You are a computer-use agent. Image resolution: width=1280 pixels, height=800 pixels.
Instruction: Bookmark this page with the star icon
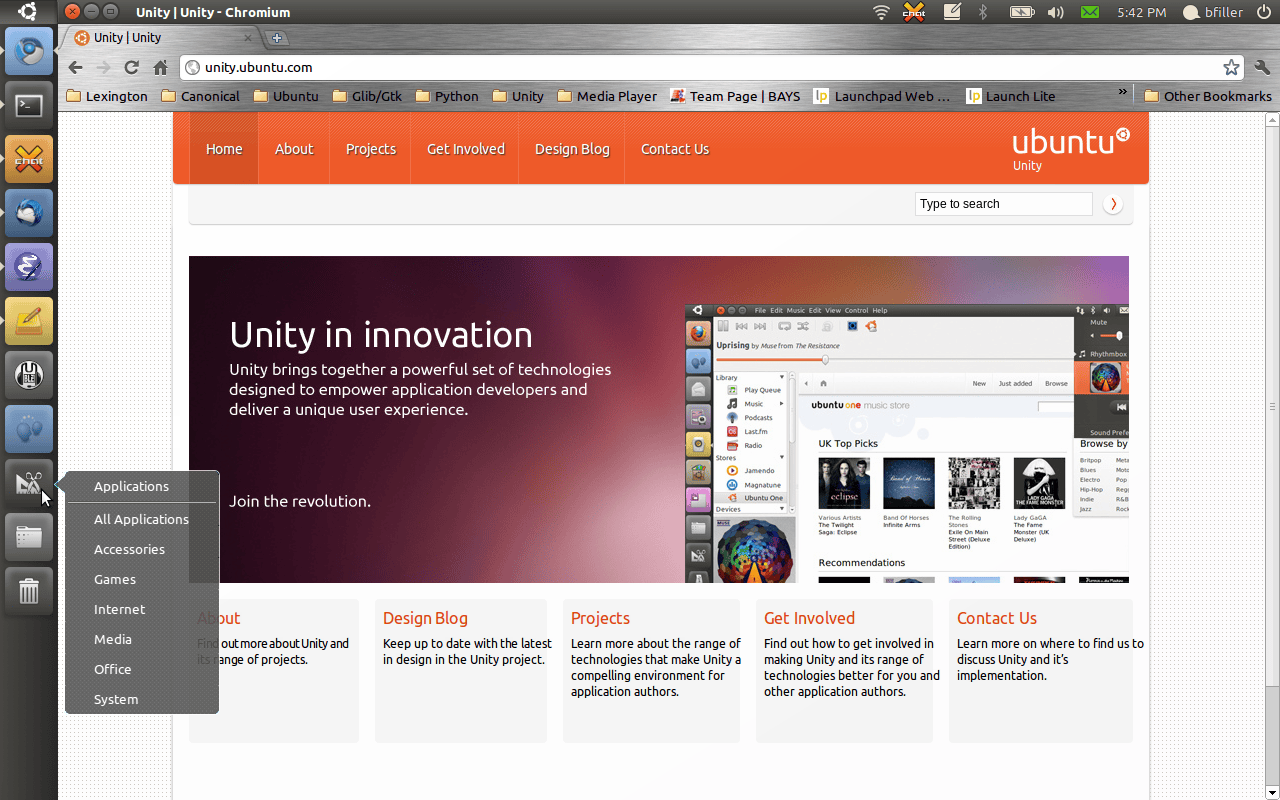pyautogui.click(x=1231, y=68)
